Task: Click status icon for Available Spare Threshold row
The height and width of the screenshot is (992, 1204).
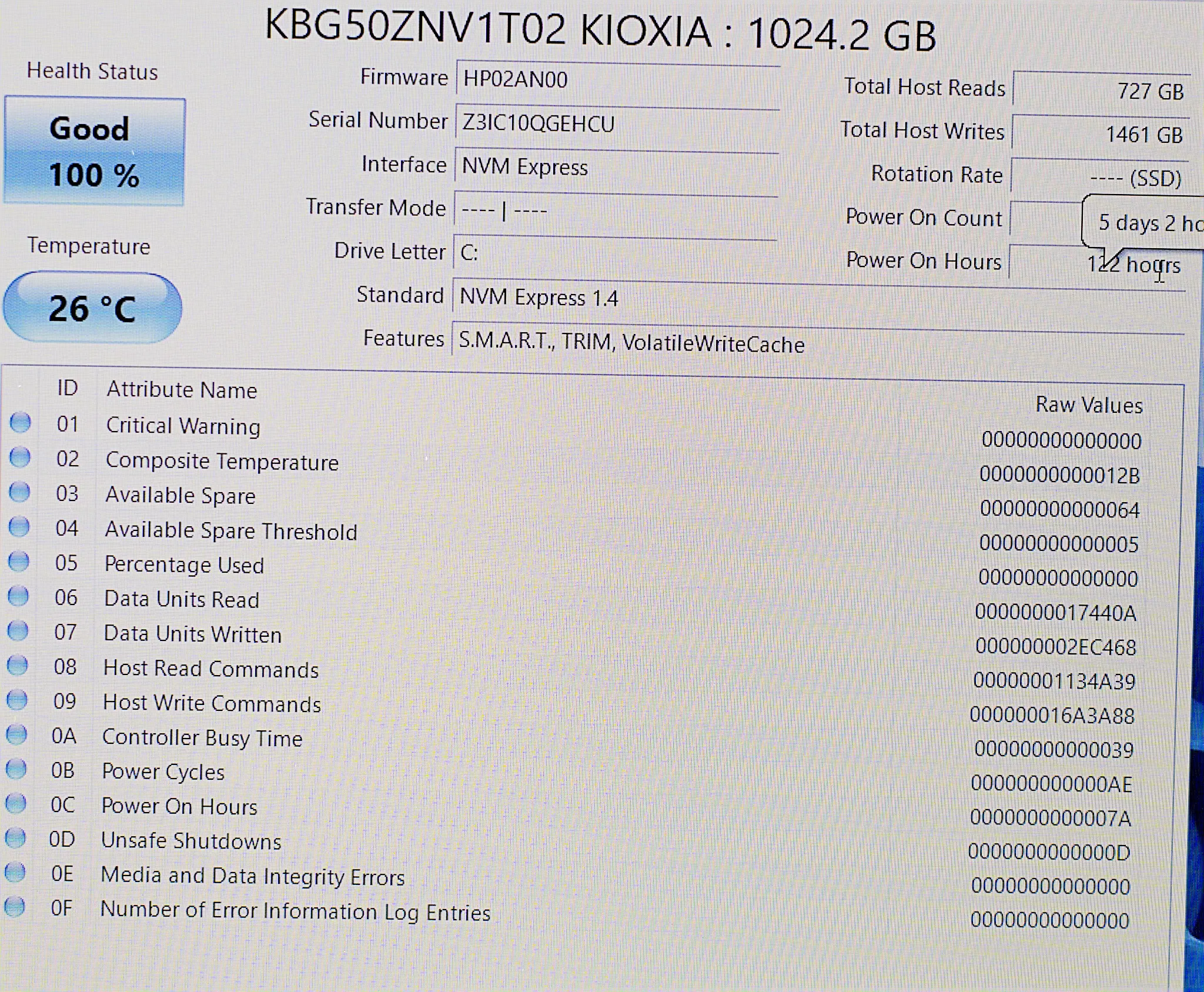Action: pyautogui.click(x=19, y=527)
